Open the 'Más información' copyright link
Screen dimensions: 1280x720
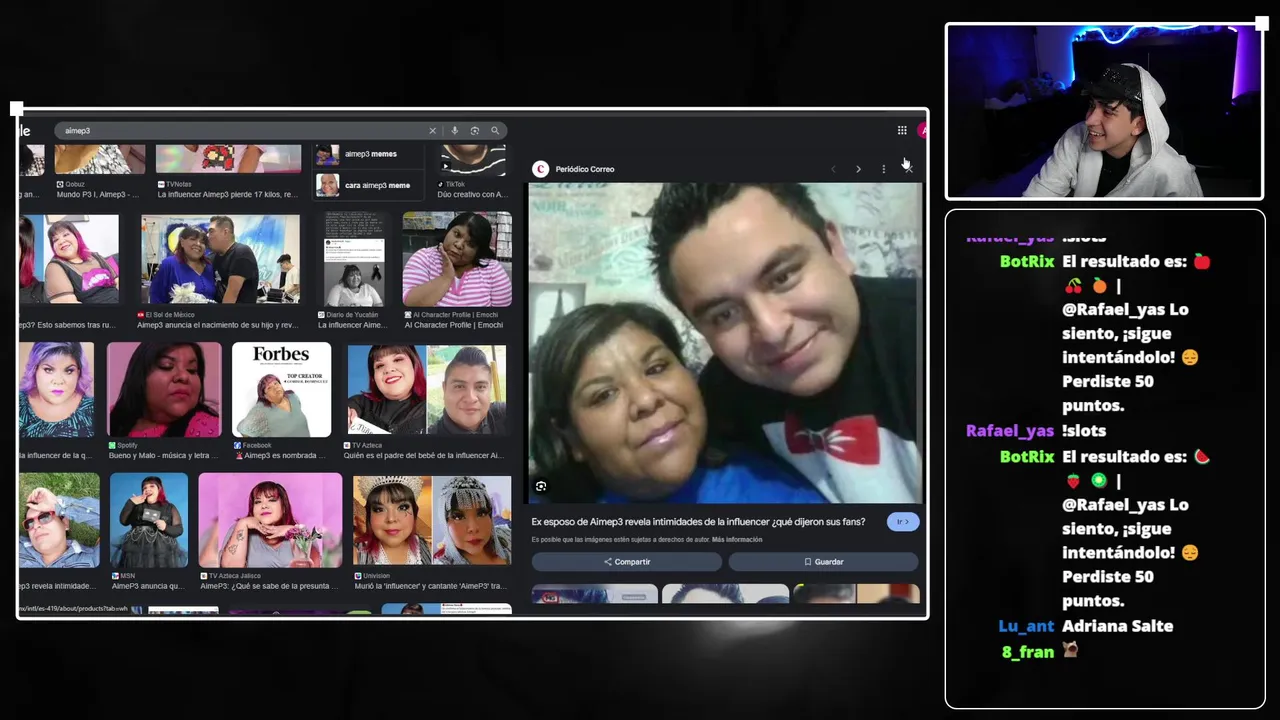tap(737, 540)
